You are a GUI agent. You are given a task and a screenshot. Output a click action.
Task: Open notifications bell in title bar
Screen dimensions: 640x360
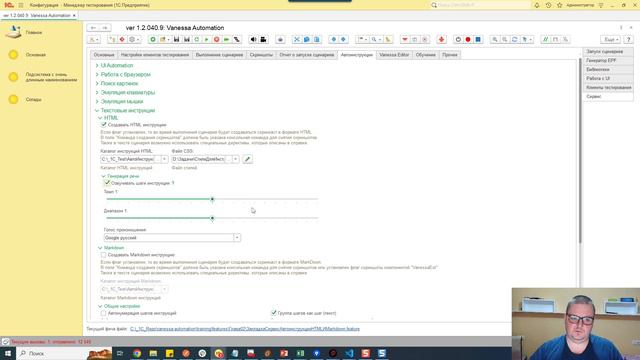(537, 5)
